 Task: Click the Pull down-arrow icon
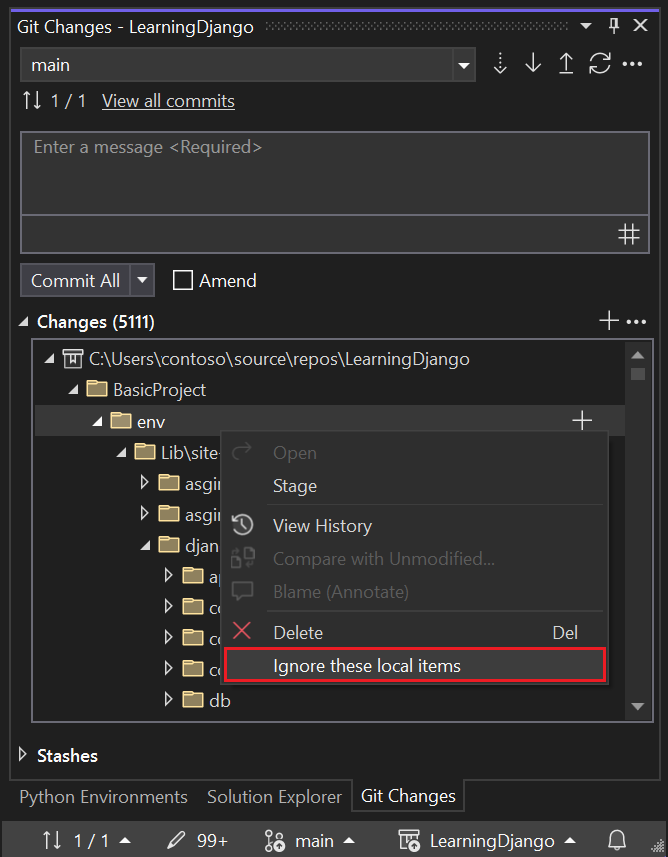[x=533, y=64]
